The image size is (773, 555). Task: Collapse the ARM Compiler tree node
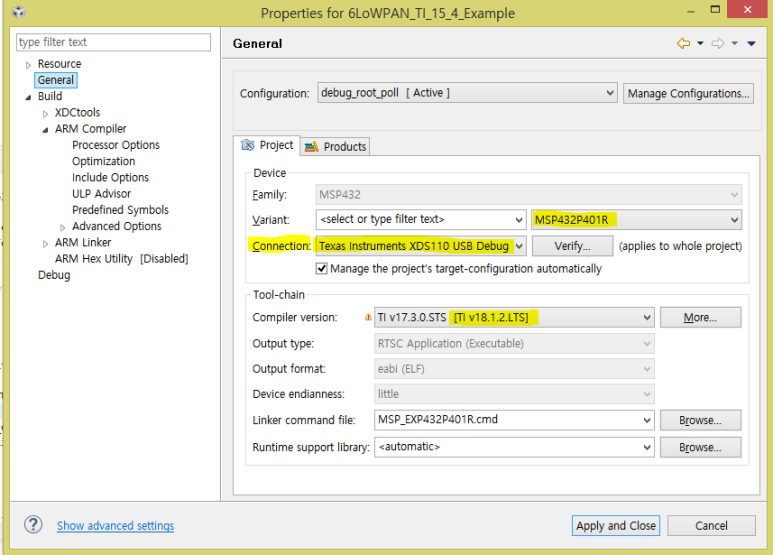click(x=46, y=129)
